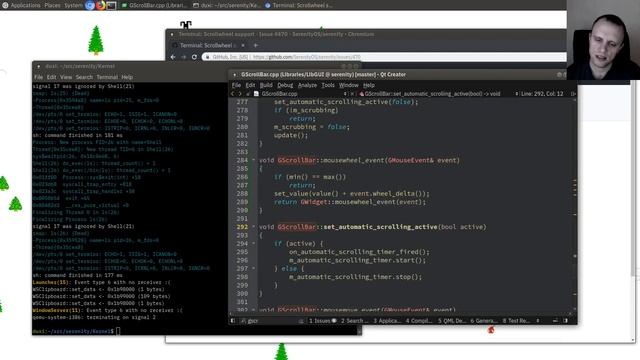Open Qt Creator's Build menu
This screenshot has width=640, height=360.
pyautogui.click(x=266, y=85)
